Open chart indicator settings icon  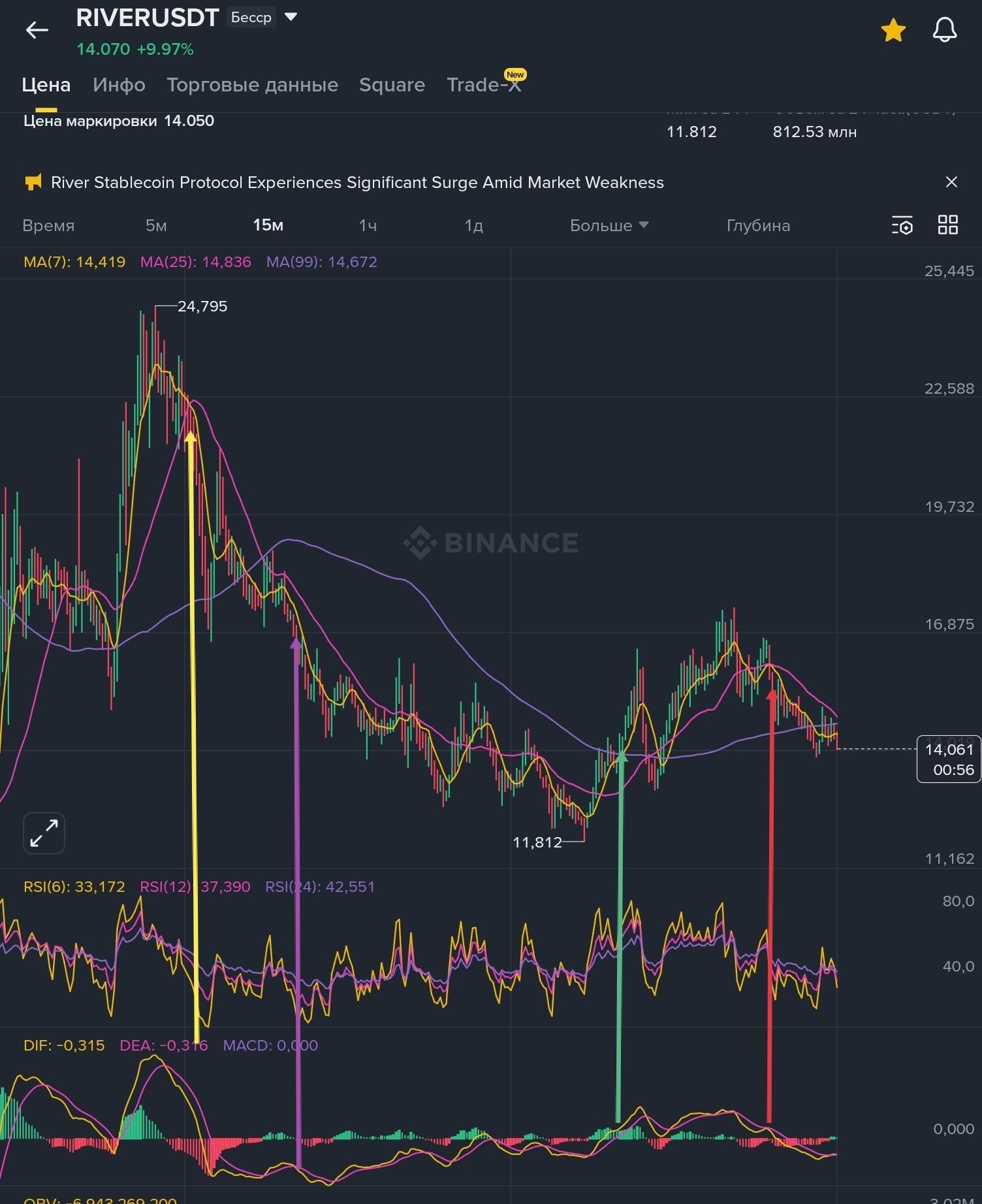(902, 225)
